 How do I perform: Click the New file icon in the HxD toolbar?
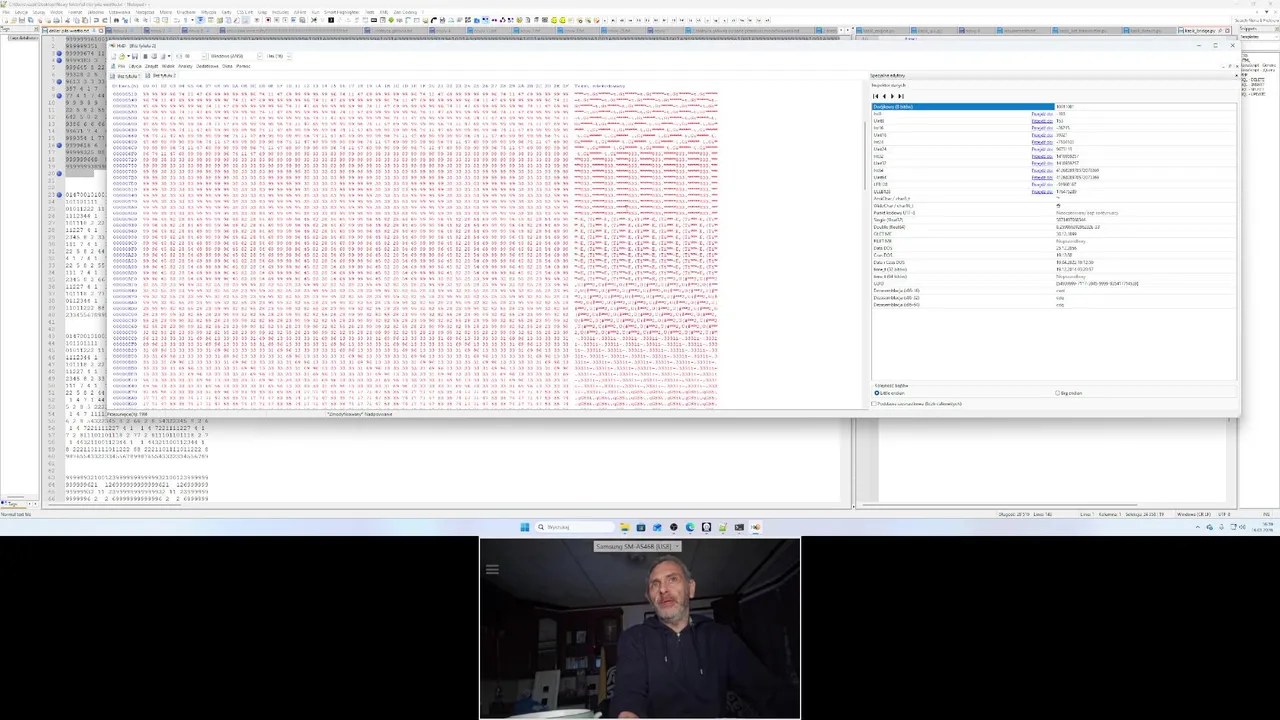(x=114, y=56)
